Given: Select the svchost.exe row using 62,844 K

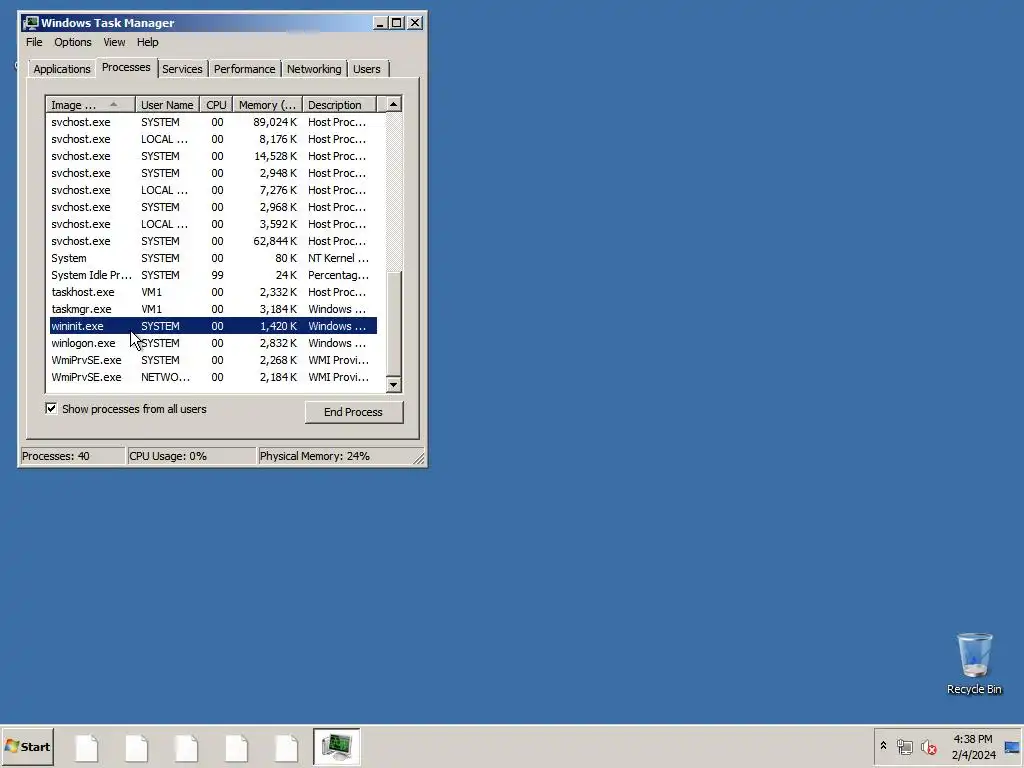Looking at the screenshot, I should [x=213, y=241].
